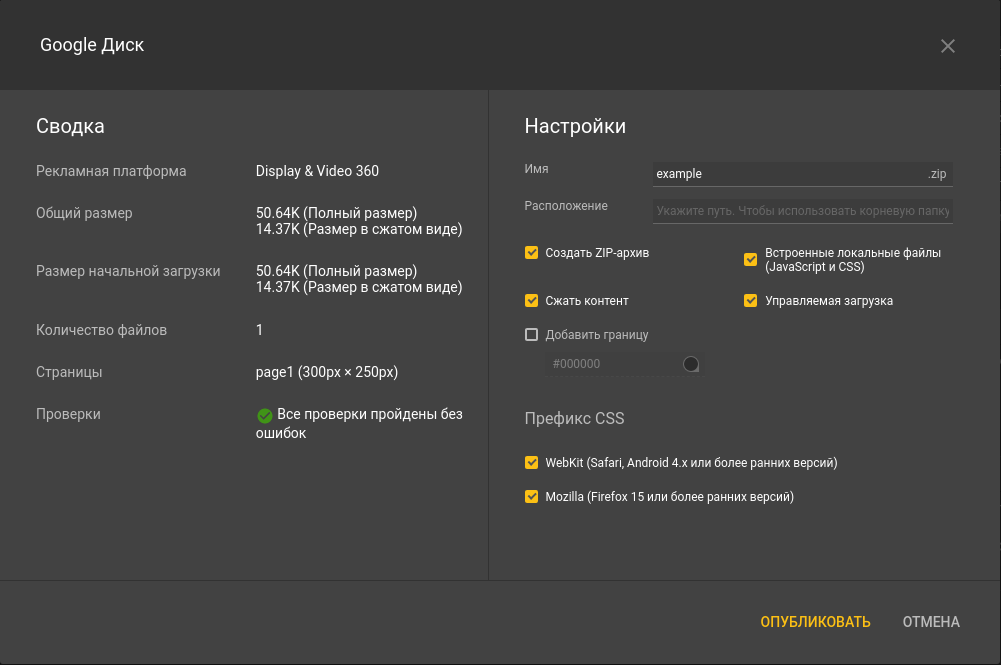1001x665 pixels.
Task: Click the Настройки section heading
Action: pos(575,126)
